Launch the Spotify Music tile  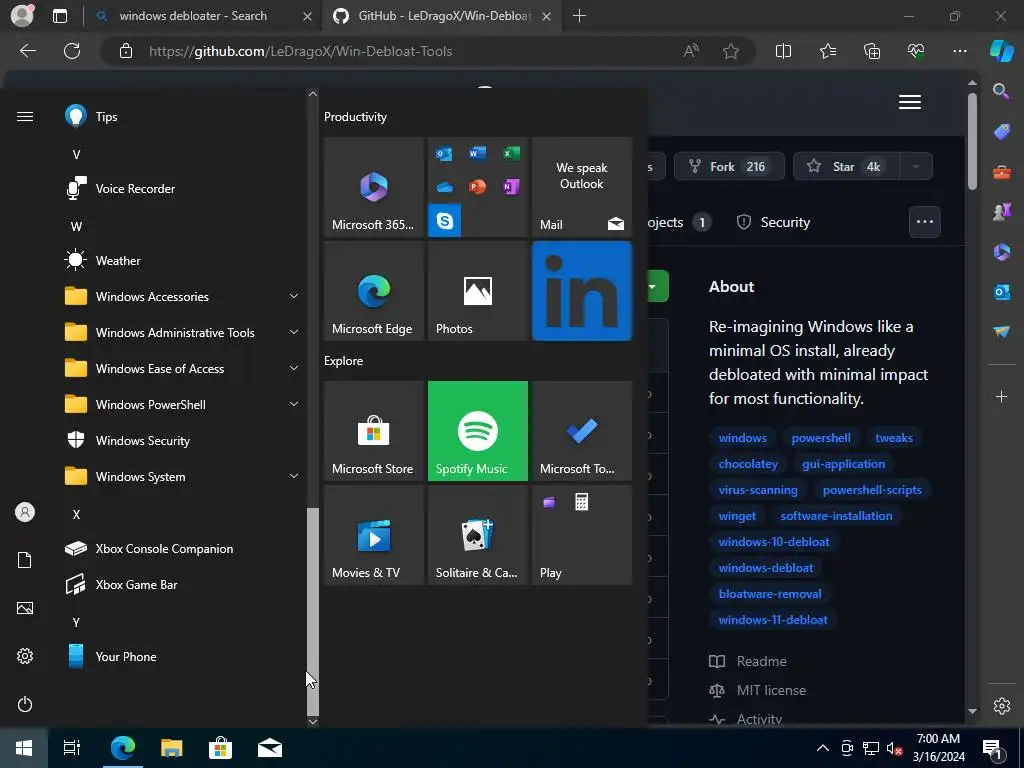(477, 431)
